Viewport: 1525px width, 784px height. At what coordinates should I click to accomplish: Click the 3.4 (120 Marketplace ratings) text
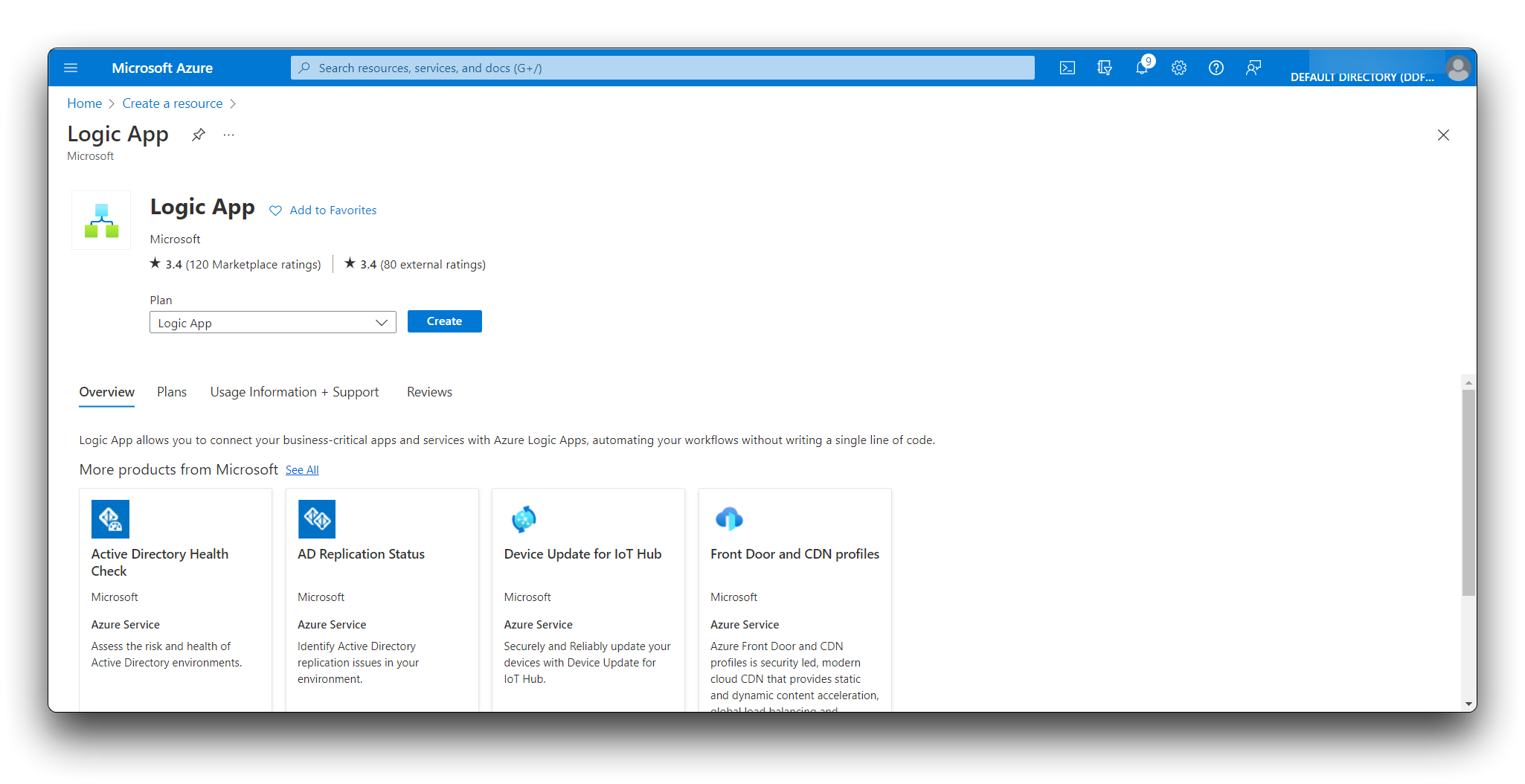click(243, 265)
